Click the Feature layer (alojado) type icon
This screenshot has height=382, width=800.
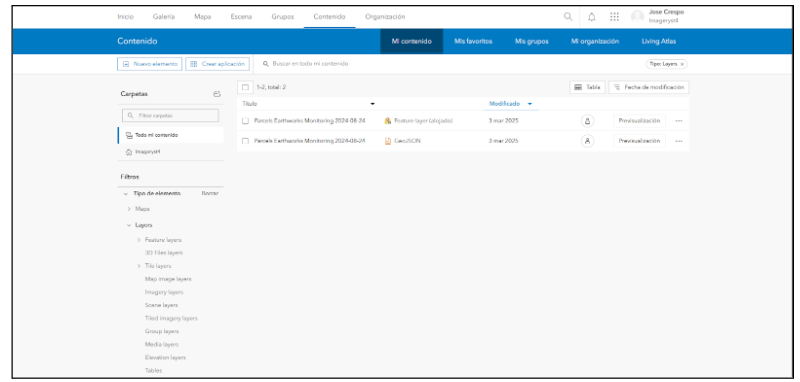[x=388, y=121]
